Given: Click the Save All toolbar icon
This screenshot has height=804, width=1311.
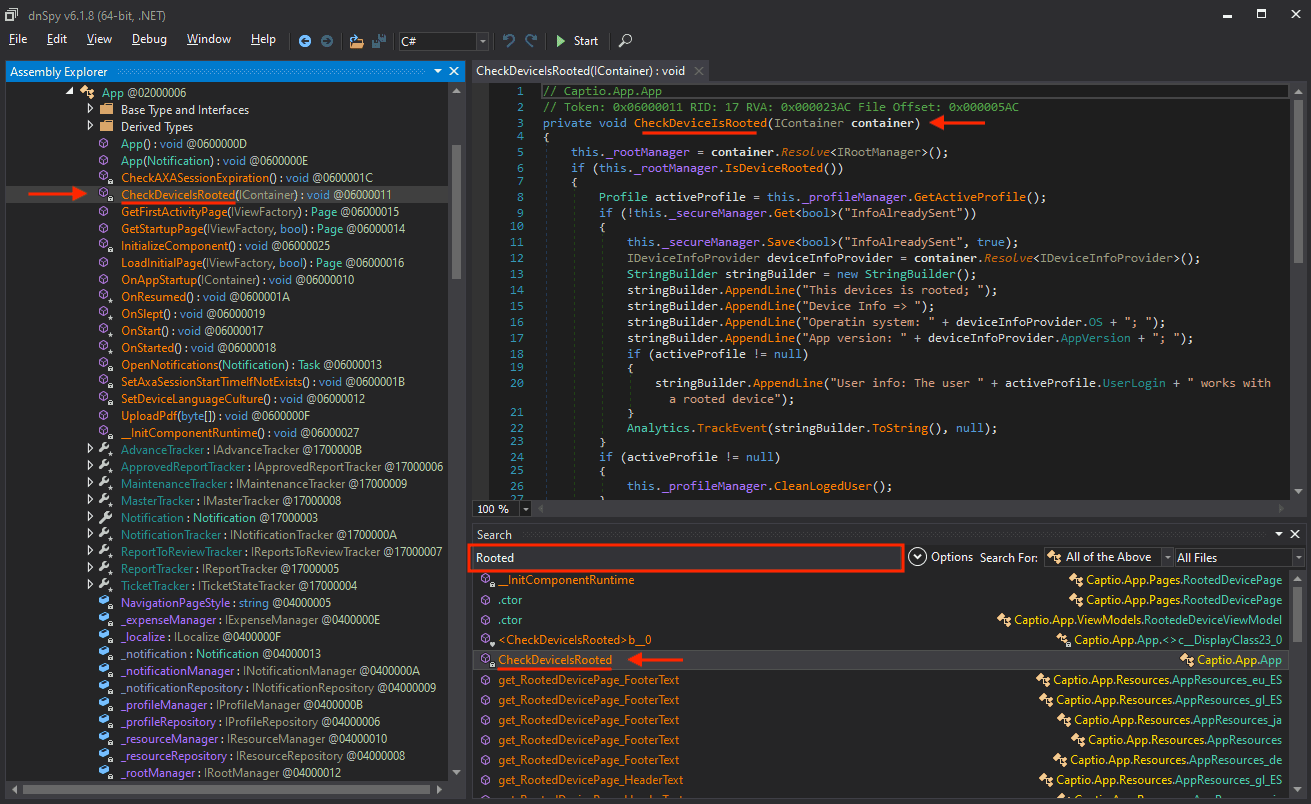Looking at the screenshot, I should (x=379, y=41).
